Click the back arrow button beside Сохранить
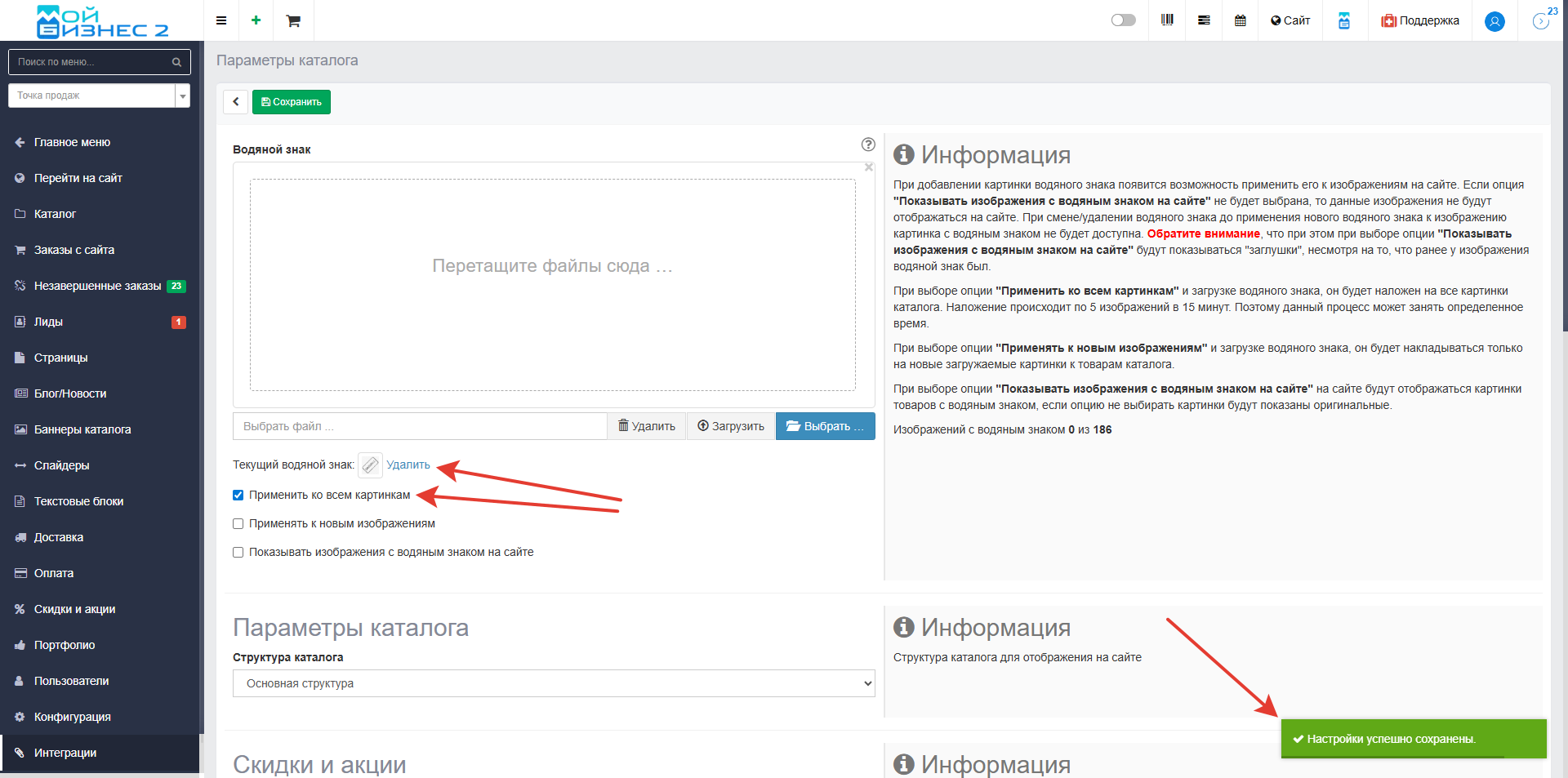Image resolution: width=1568 pixels, height=778 pixels. coord(236,102)
